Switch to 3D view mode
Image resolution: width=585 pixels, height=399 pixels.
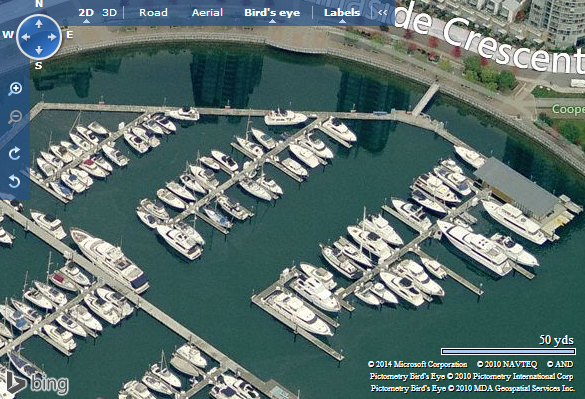(x=110, y=13)
